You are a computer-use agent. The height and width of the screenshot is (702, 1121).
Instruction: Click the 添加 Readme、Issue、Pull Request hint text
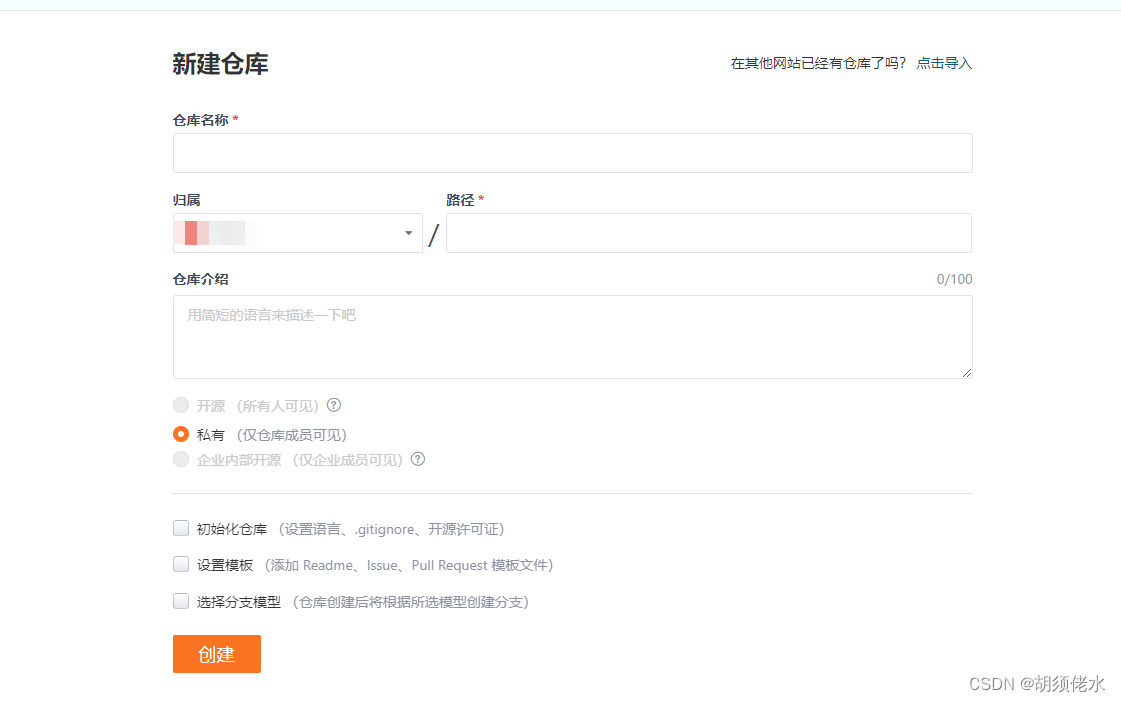tap(409, 565)
